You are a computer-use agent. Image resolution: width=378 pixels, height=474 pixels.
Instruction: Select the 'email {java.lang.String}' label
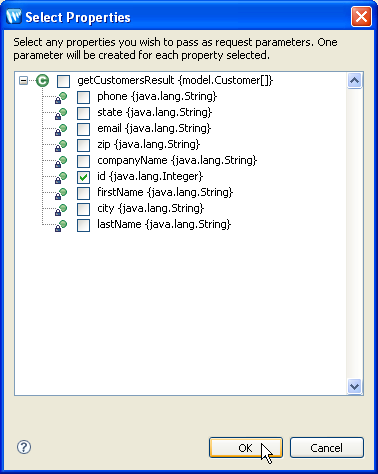pyautogui.click(x=154, y=128)
